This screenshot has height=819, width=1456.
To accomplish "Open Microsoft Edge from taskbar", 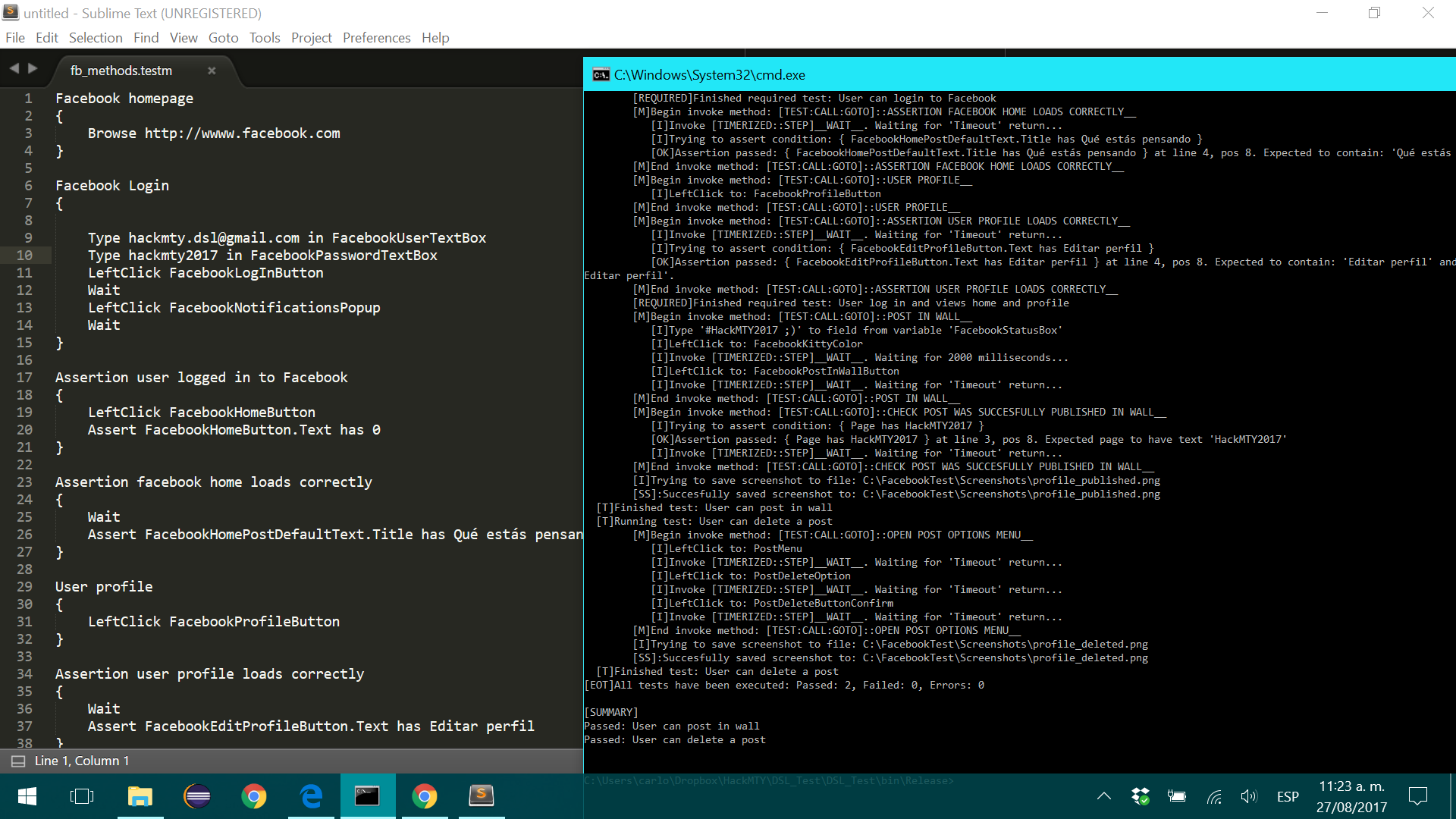I will (x=311, y=796).
